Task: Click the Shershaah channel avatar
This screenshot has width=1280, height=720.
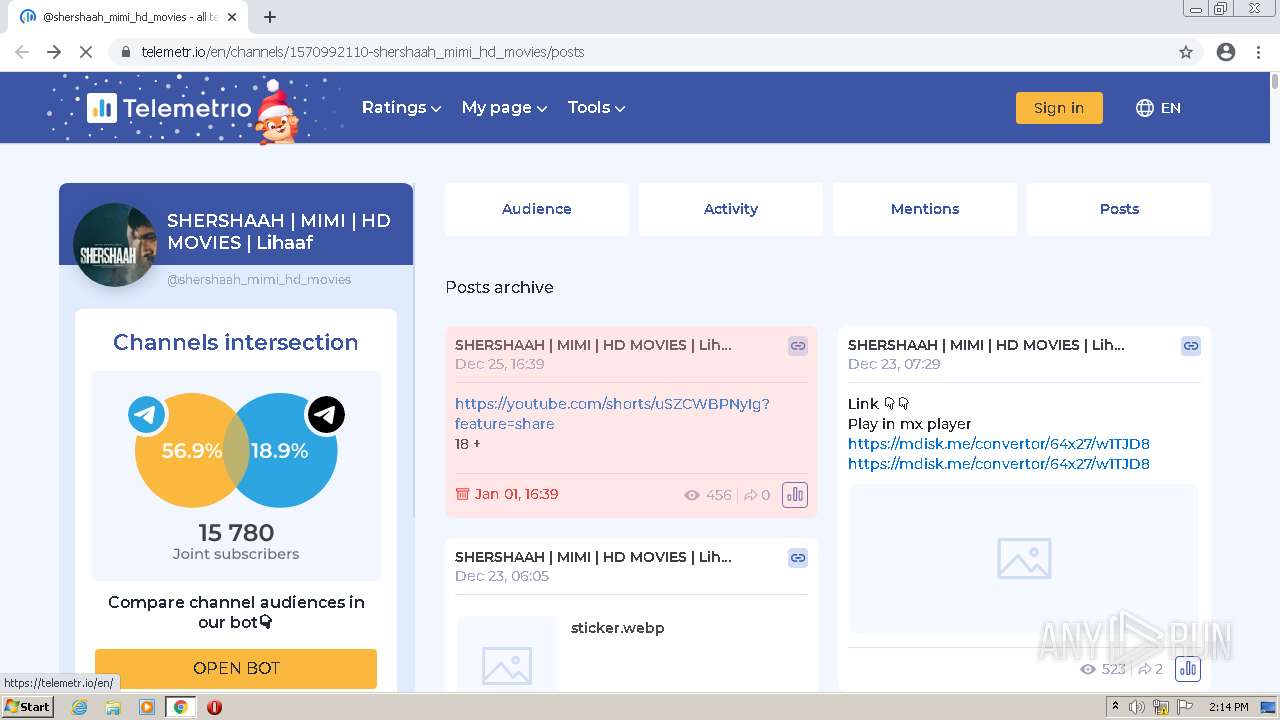Action: [115, 245]
